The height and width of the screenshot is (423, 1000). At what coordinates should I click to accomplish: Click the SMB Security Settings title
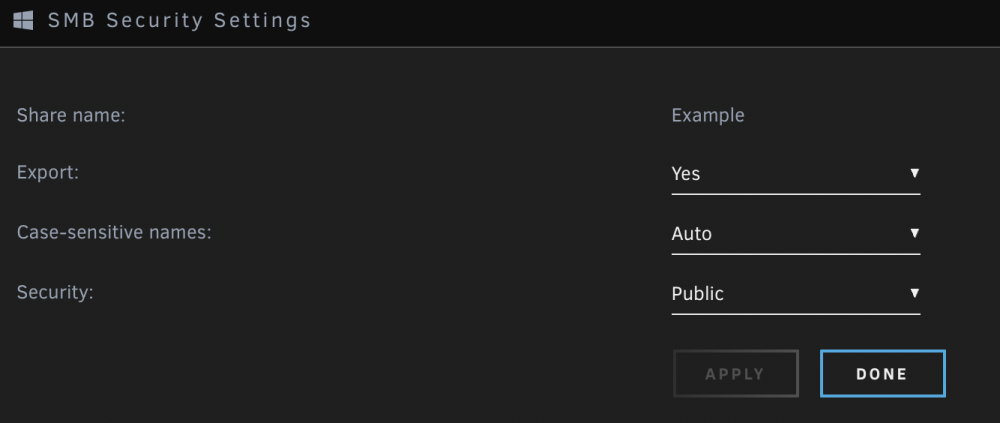pos(179,20)
